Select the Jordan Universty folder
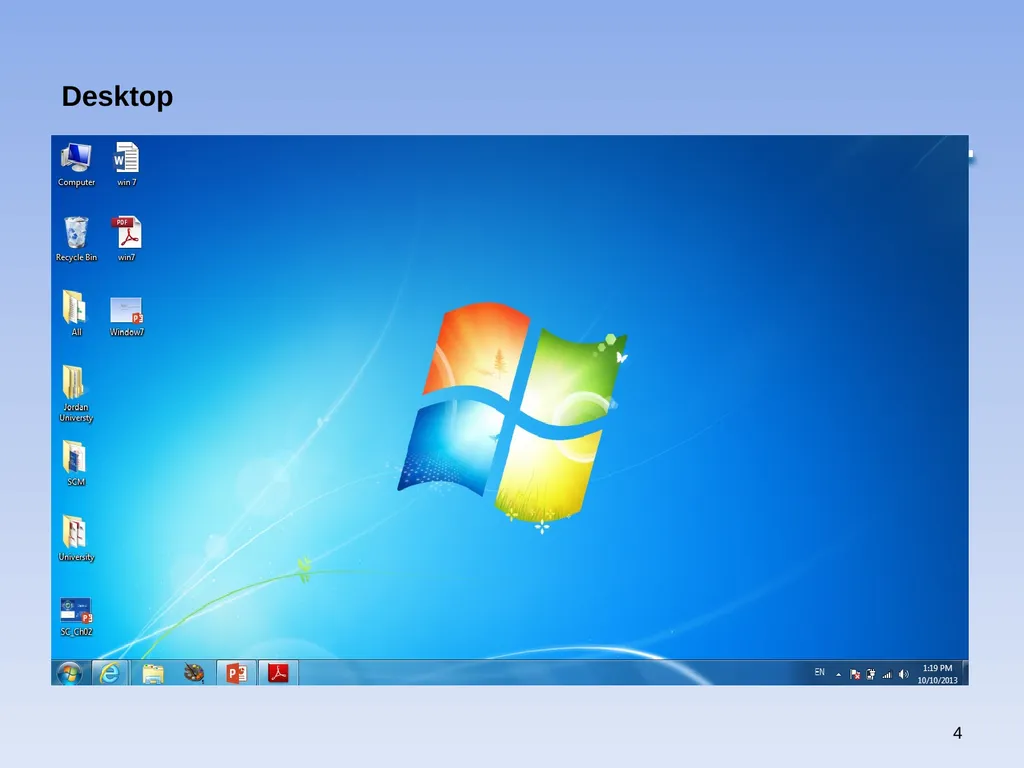Image resolution: width=1024 pixels, height=768 pixels. pyautogui.click(x=76, y=394)
